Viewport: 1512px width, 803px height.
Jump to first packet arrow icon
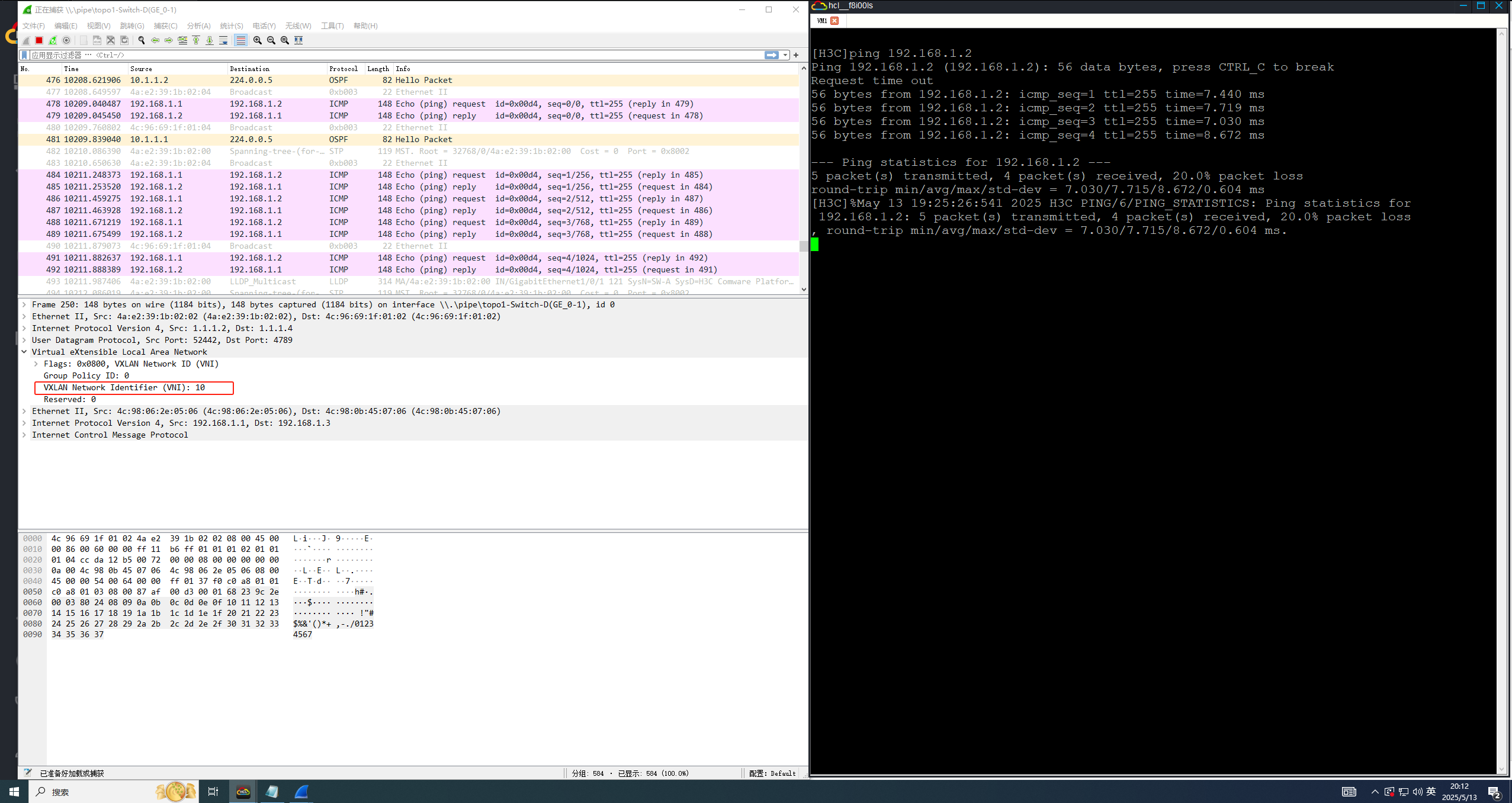[196, 40]
